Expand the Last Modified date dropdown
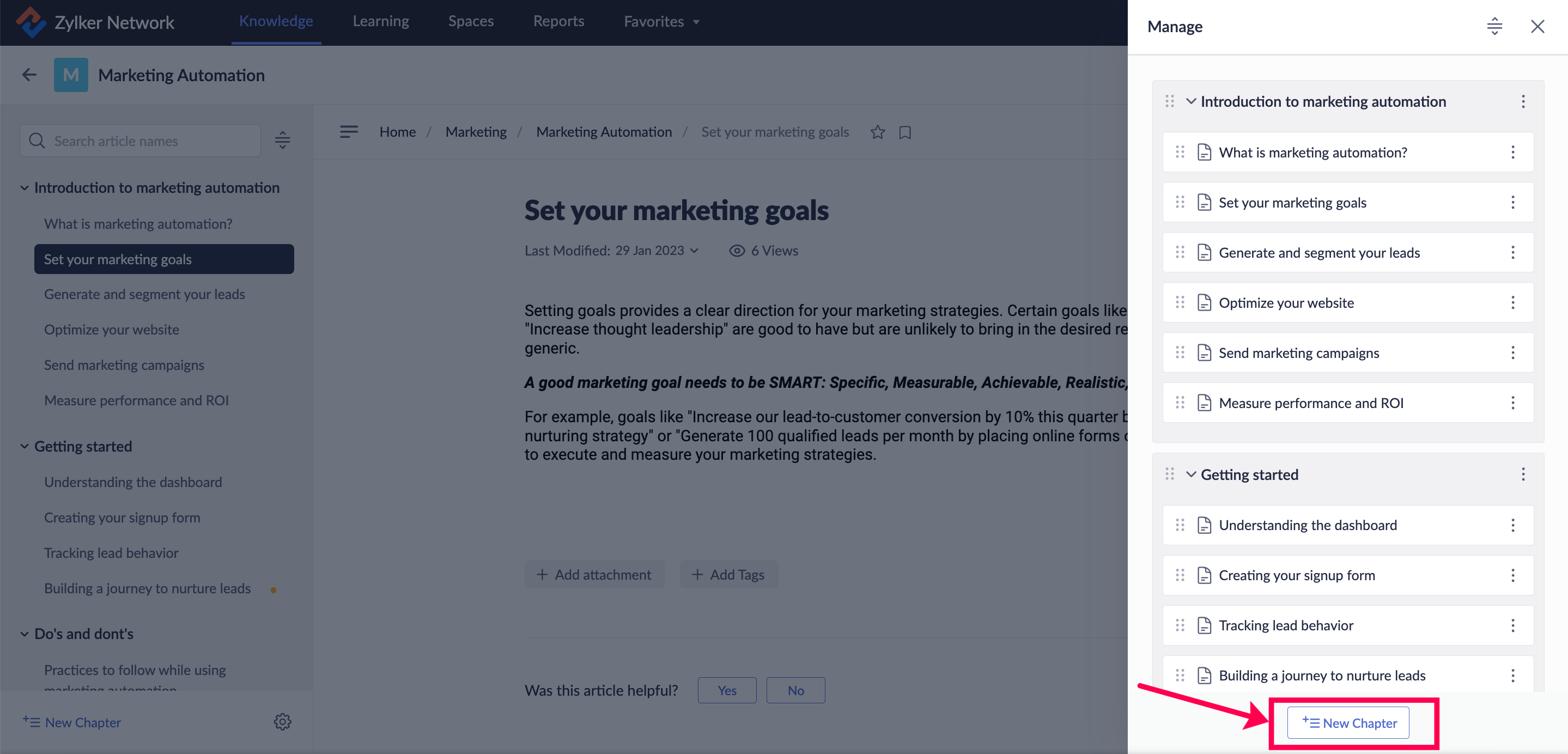The width and height of the screenshot is (1568, 754). 694,251
